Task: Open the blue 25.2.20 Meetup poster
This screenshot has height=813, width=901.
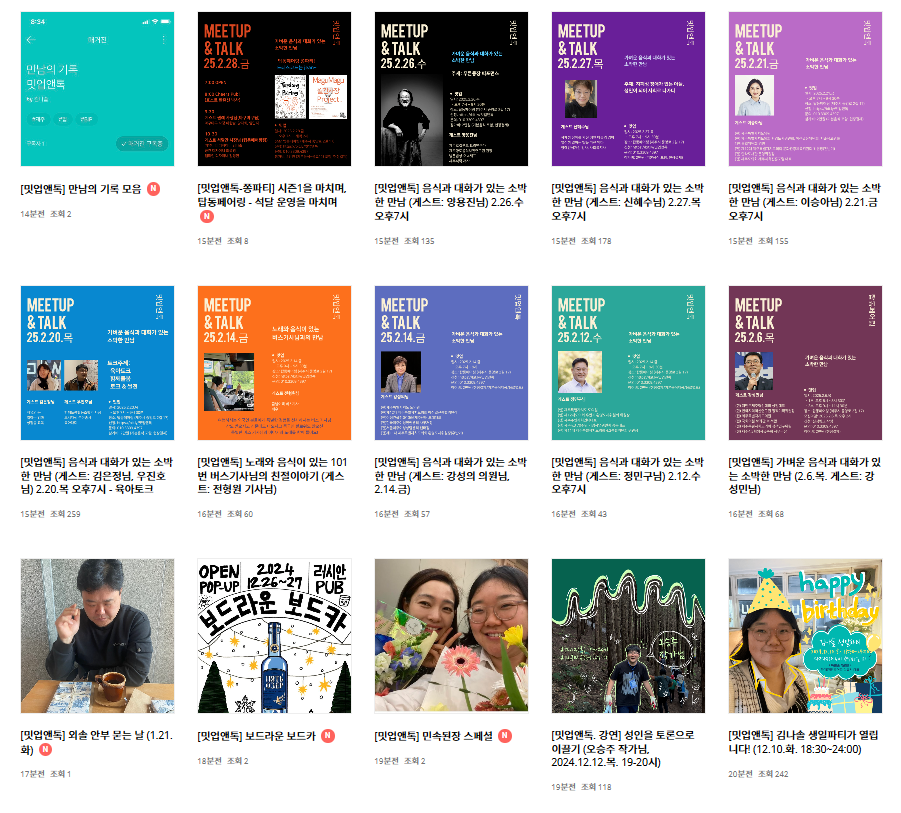Action: click(98, 363)
